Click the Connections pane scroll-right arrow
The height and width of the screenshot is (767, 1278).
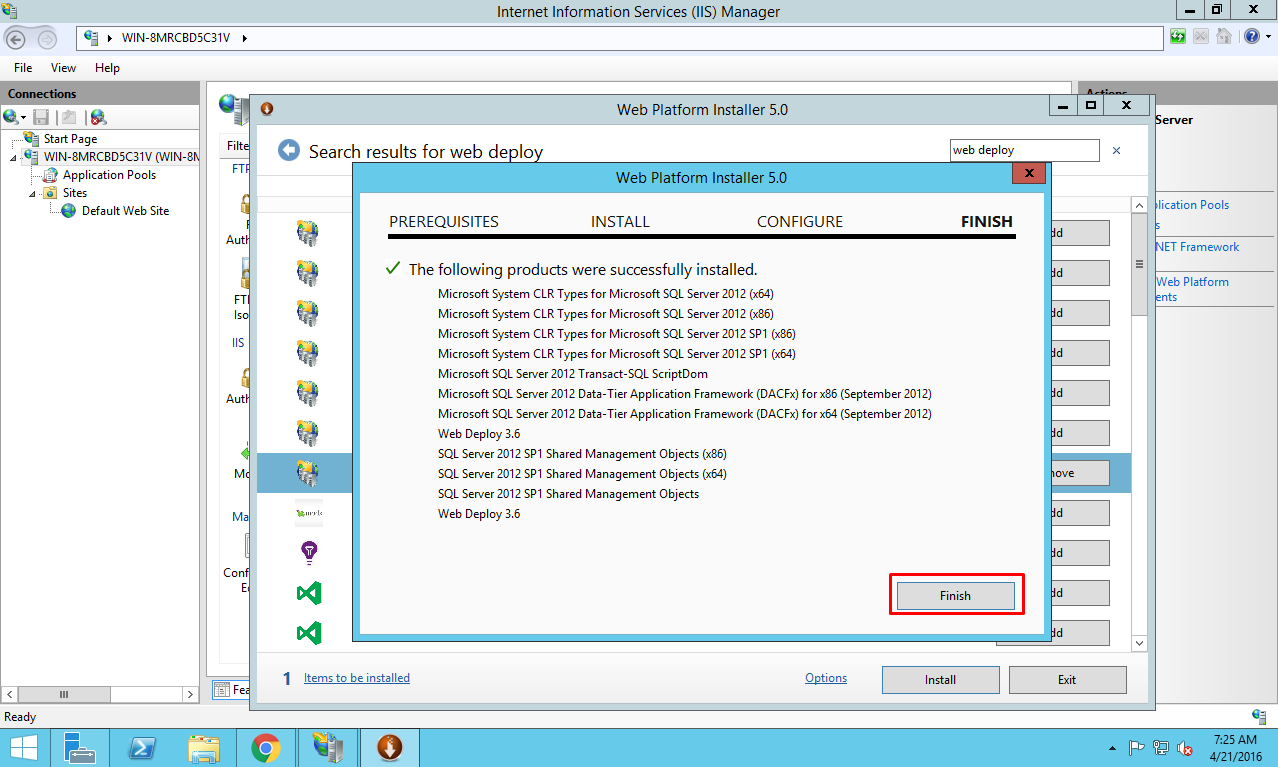pos(191,694)
